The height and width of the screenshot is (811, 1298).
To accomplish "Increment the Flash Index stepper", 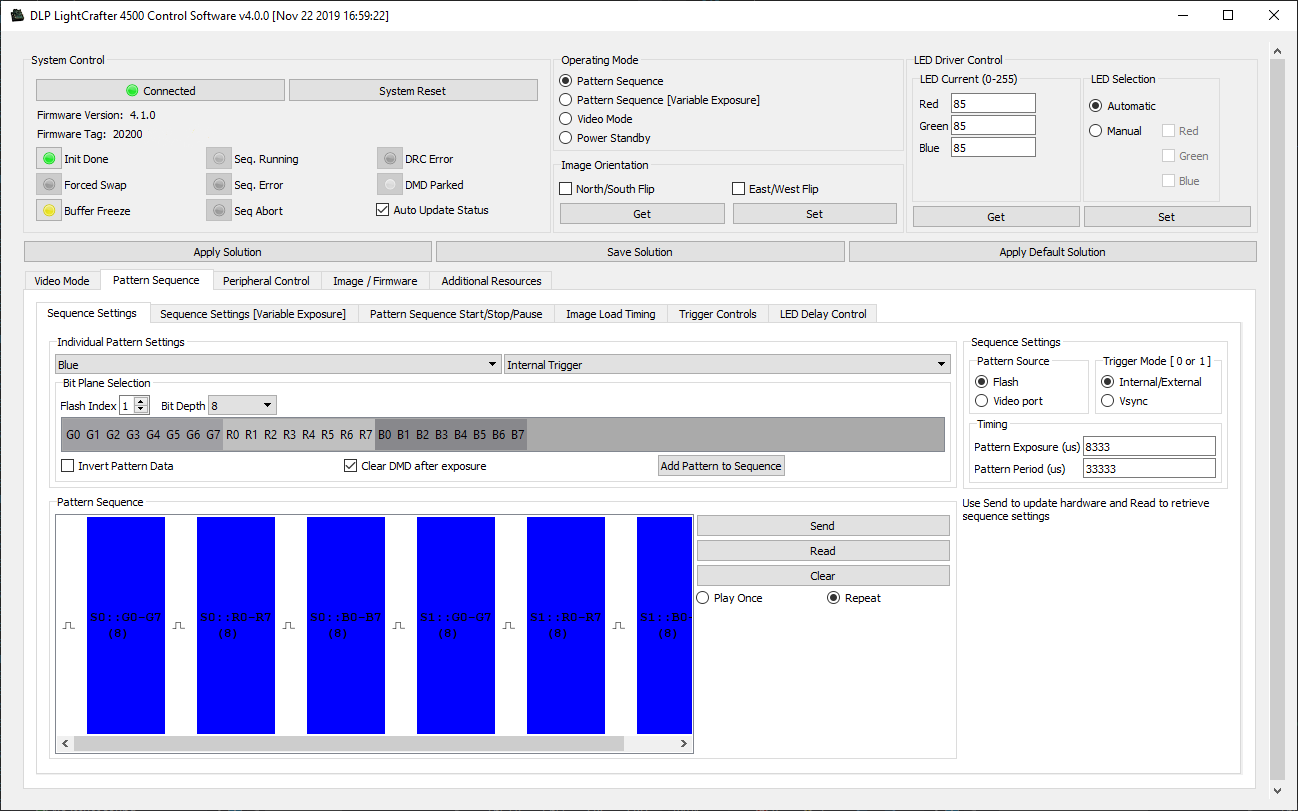I will (141, 402).
